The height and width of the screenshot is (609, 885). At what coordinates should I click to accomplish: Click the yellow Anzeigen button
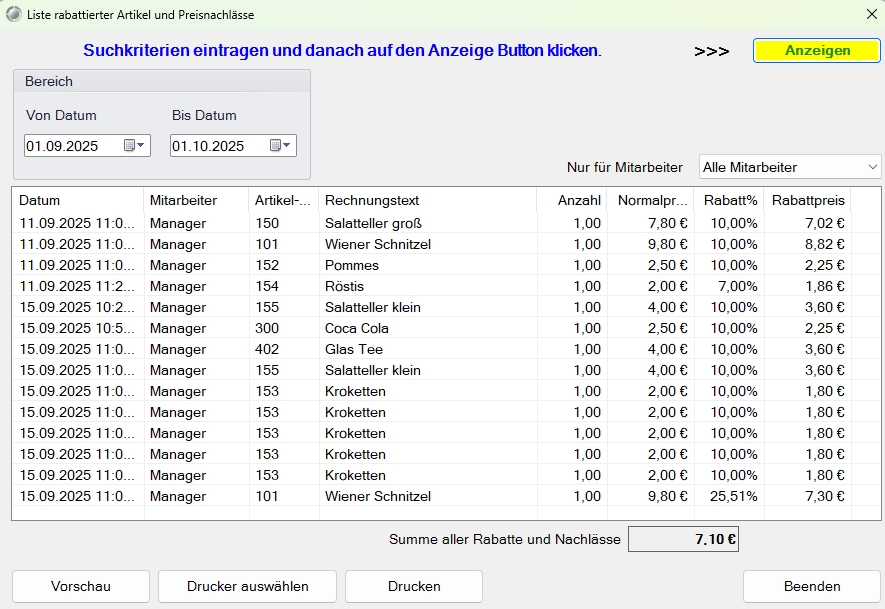817,50
